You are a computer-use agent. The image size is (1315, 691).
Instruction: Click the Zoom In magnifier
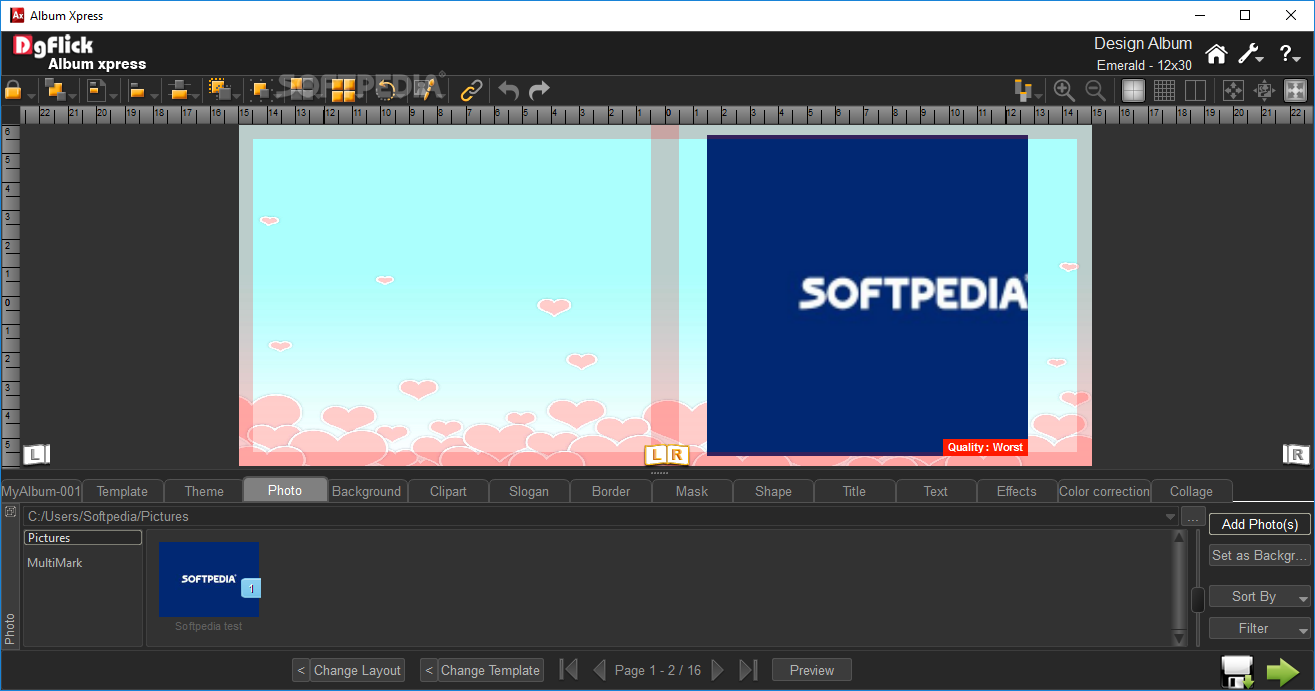pos(1064,90)
